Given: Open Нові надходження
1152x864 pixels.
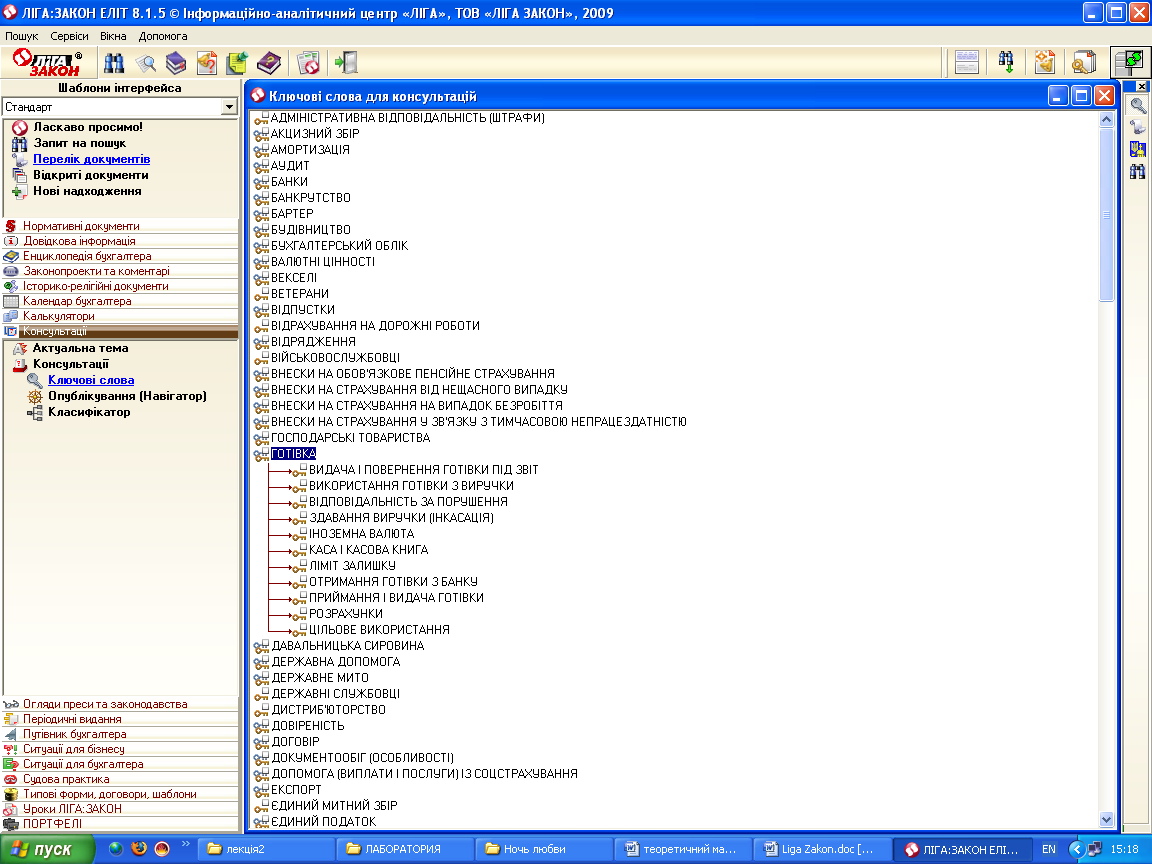Looking at the screenshot, I should [x=87, y=191].
